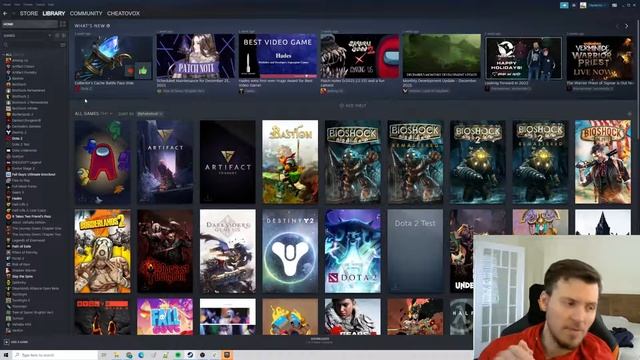Open the Fall Guys game tile
The image size is (640, 360).
click(165, 317)
